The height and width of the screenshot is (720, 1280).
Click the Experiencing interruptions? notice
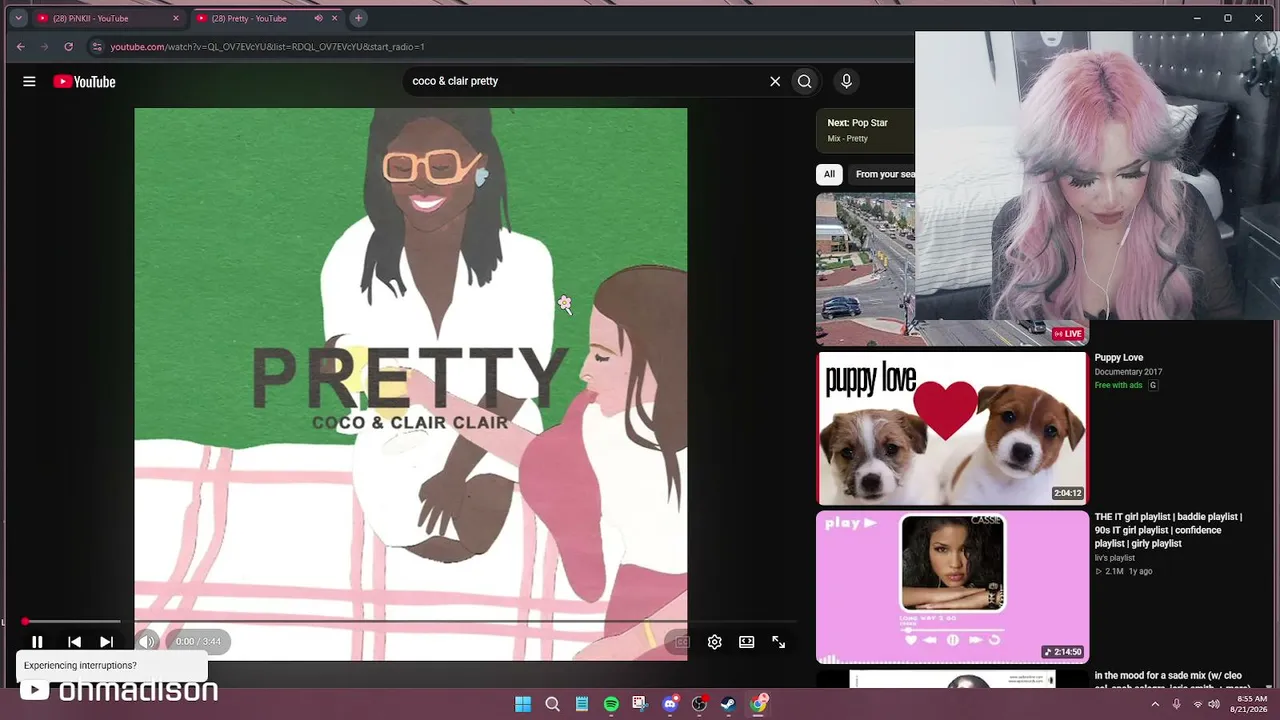111,666
